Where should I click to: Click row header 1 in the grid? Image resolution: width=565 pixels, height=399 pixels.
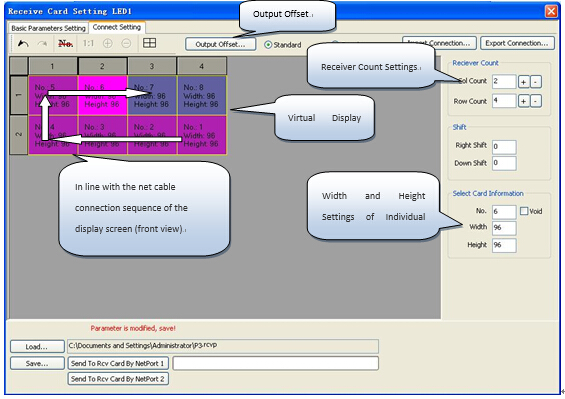click(x=19, y=96)
